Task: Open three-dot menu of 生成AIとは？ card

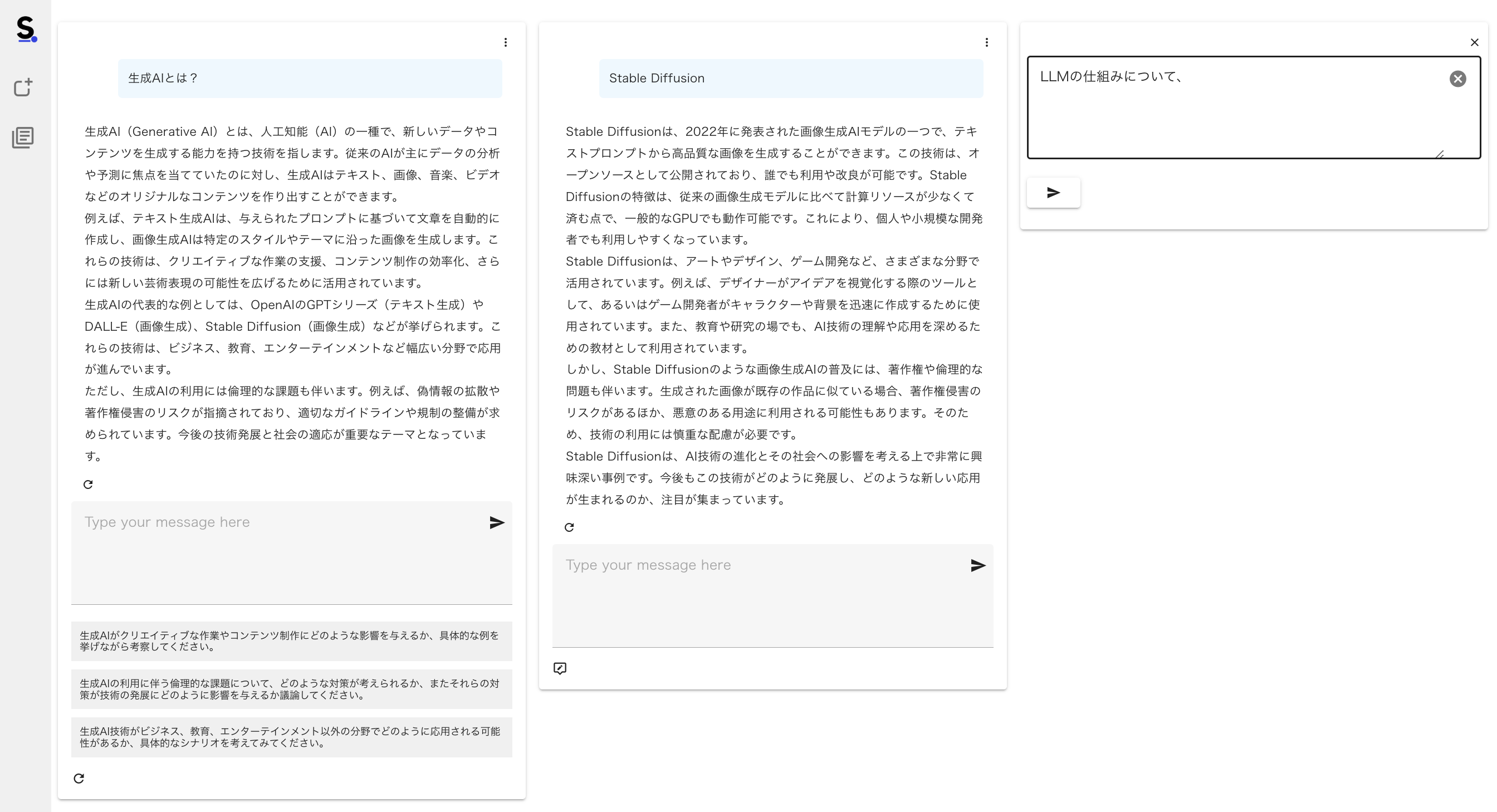Action: [506, 42]
